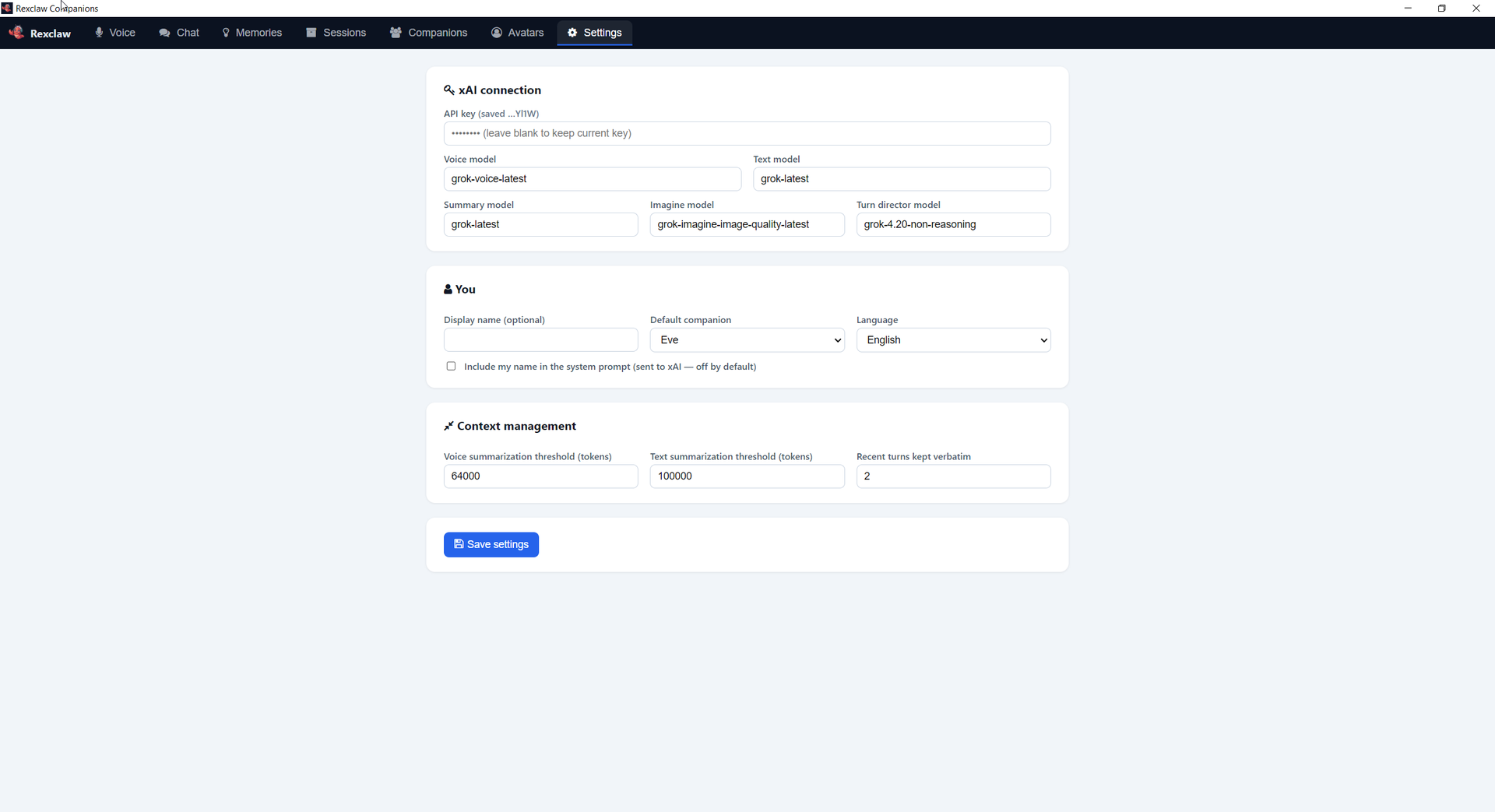Click the Rexclaw logo icon

16,33
